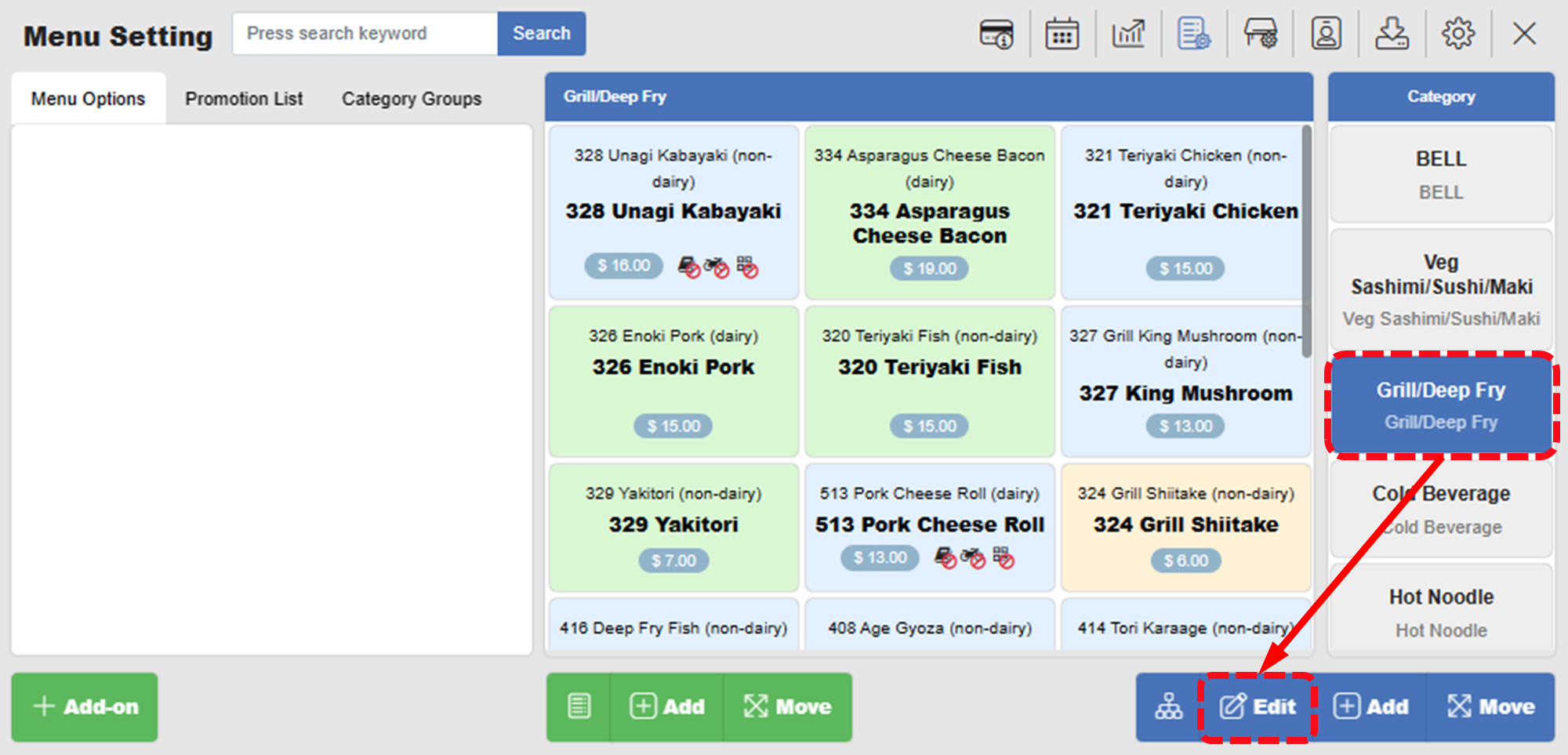Image resolution: width=1568 pixels, height=755 pixels.
Task: Open the payment card information icon
Action: coord(996,34)
